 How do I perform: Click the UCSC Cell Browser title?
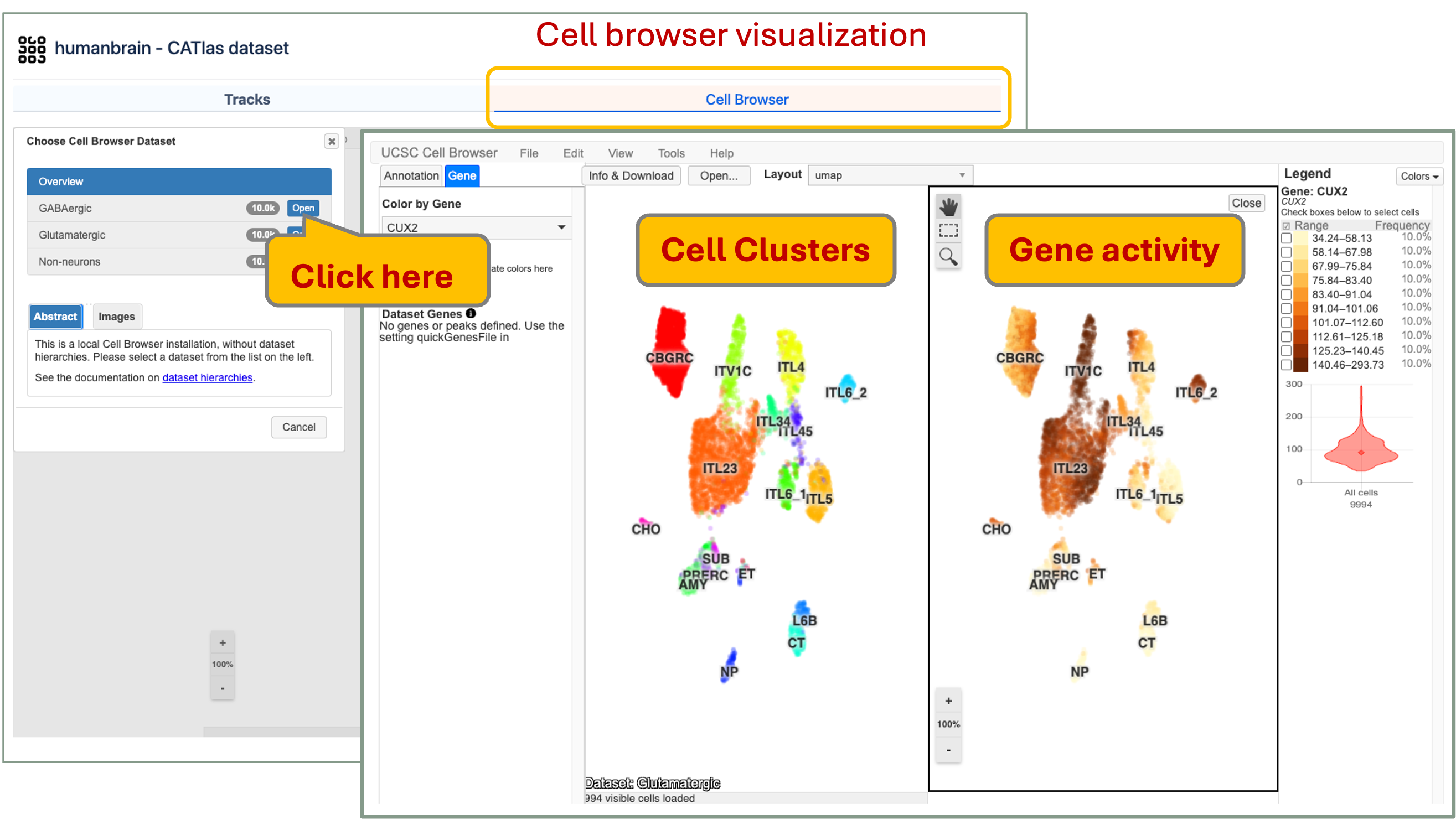(x=438, y=153)
